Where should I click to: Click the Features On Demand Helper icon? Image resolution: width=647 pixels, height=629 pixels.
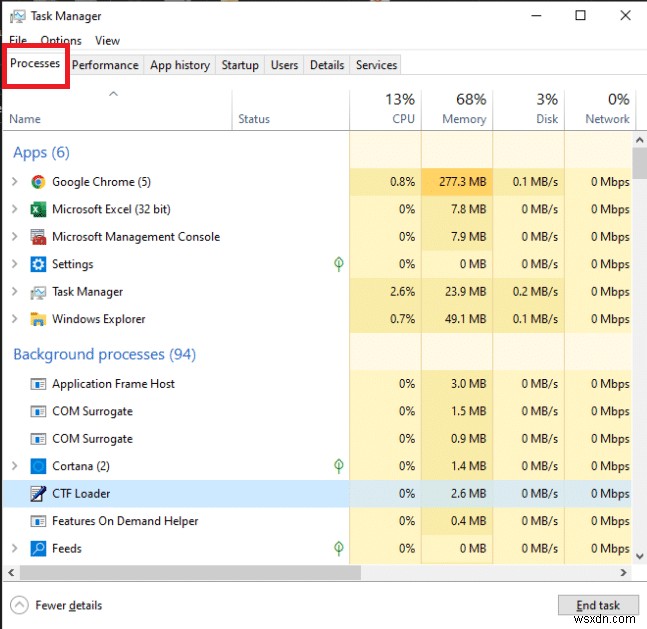click(38, 521)
